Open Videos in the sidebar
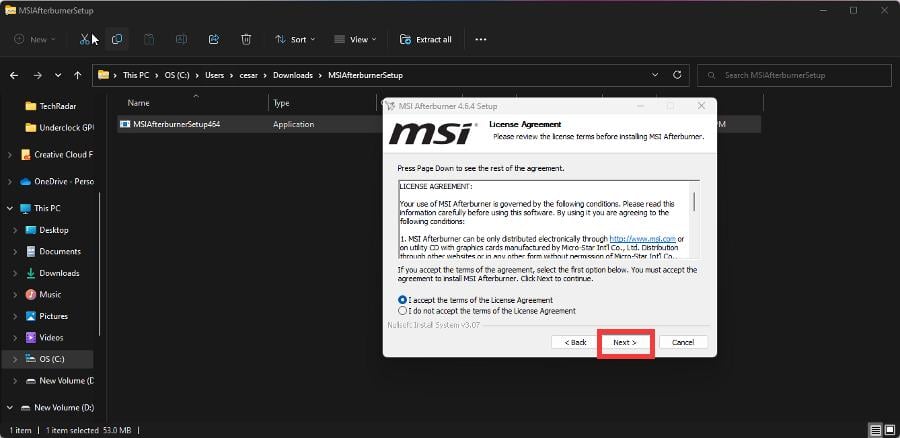This screenshot has width=900, height=438. point(44,338)
